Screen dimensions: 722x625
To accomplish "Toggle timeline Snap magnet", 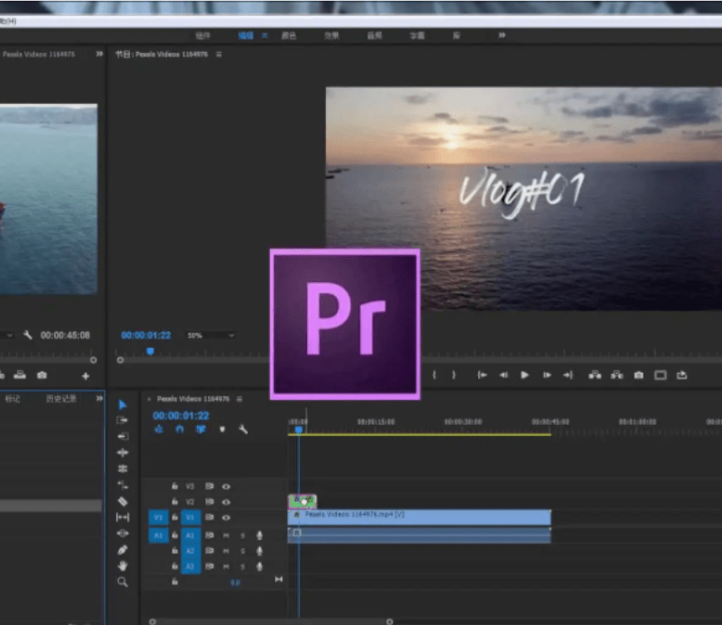I will coord(180,429).
